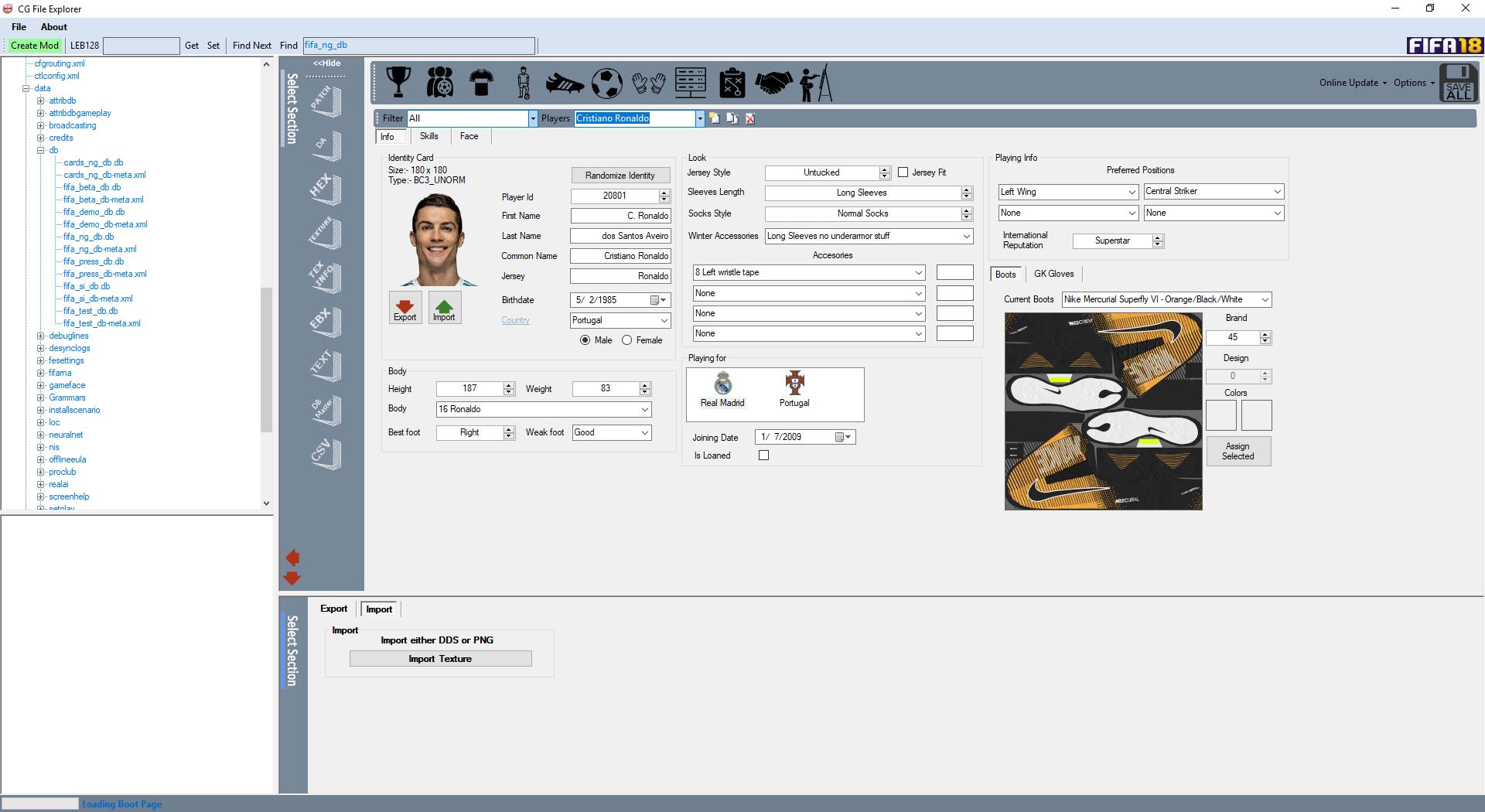Open the trophy tournaments section

pos(398,82)
